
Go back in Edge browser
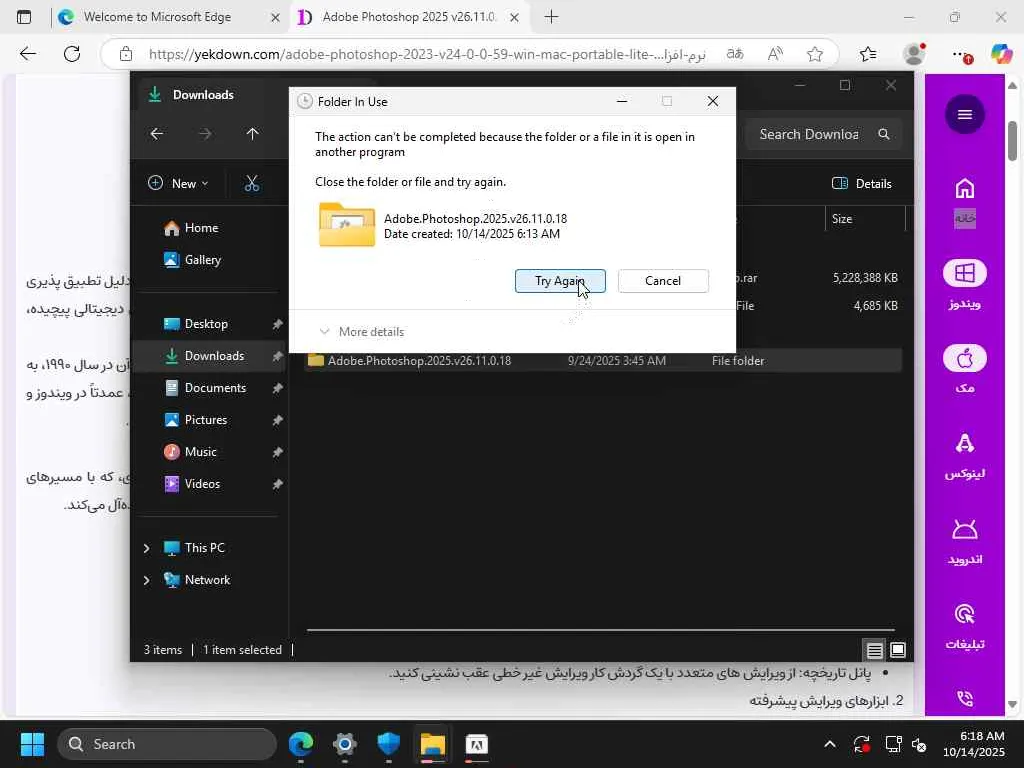pyautogui.click(x=28, y=54)
